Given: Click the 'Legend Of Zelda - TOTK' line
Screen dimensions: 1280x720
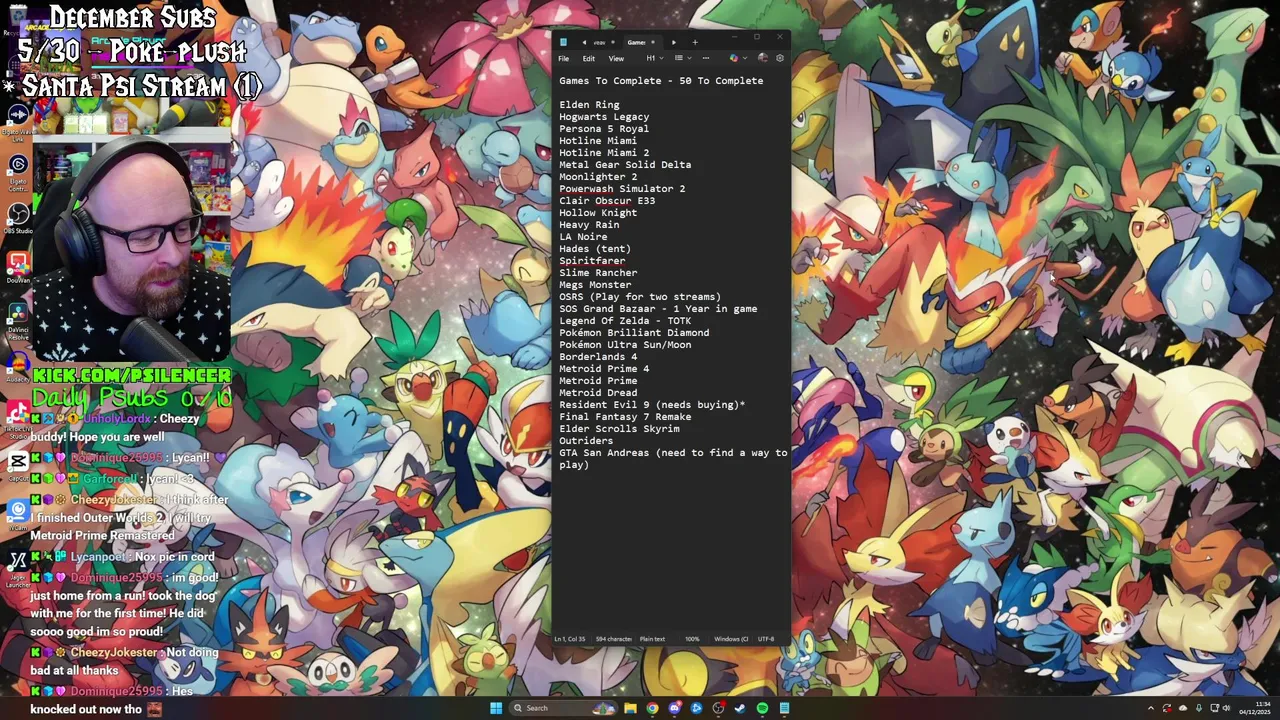Looking at the screenshot, I should tap(625, 321).
